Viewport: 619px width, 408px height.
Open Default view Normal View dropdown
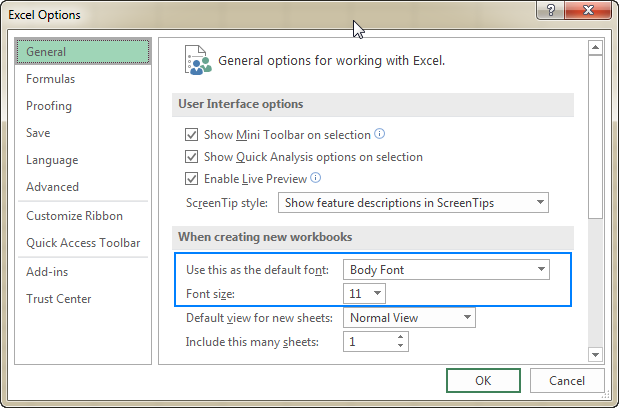(x=409, y=318)
